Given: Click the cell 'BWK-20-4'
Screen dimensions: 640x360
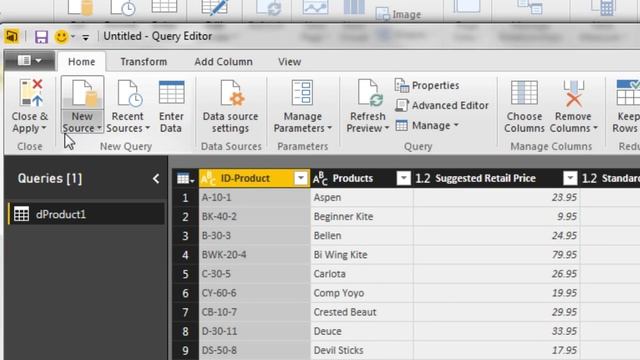Looking at the screenshot, I should (x=254, y=255).
